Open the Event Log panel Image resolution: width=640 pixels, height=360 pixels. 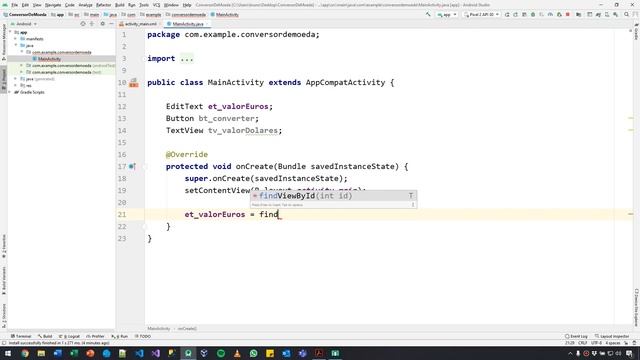coord(576,336)
